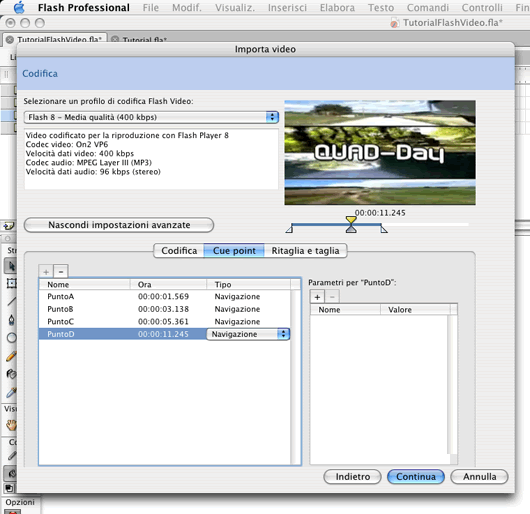Viewport: 530px width, 514px height.
Task: Open the PuntoD type Navigazione dropdown
Action: click(248, 334)
